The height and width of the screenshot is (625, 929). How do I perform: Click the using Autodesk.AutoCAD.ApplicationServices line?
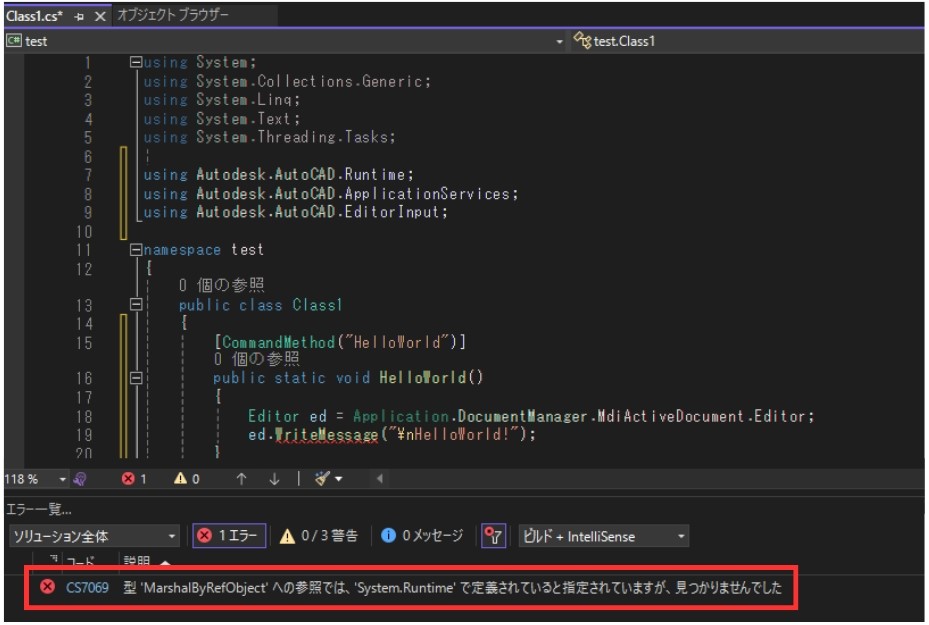coord(331,194)
